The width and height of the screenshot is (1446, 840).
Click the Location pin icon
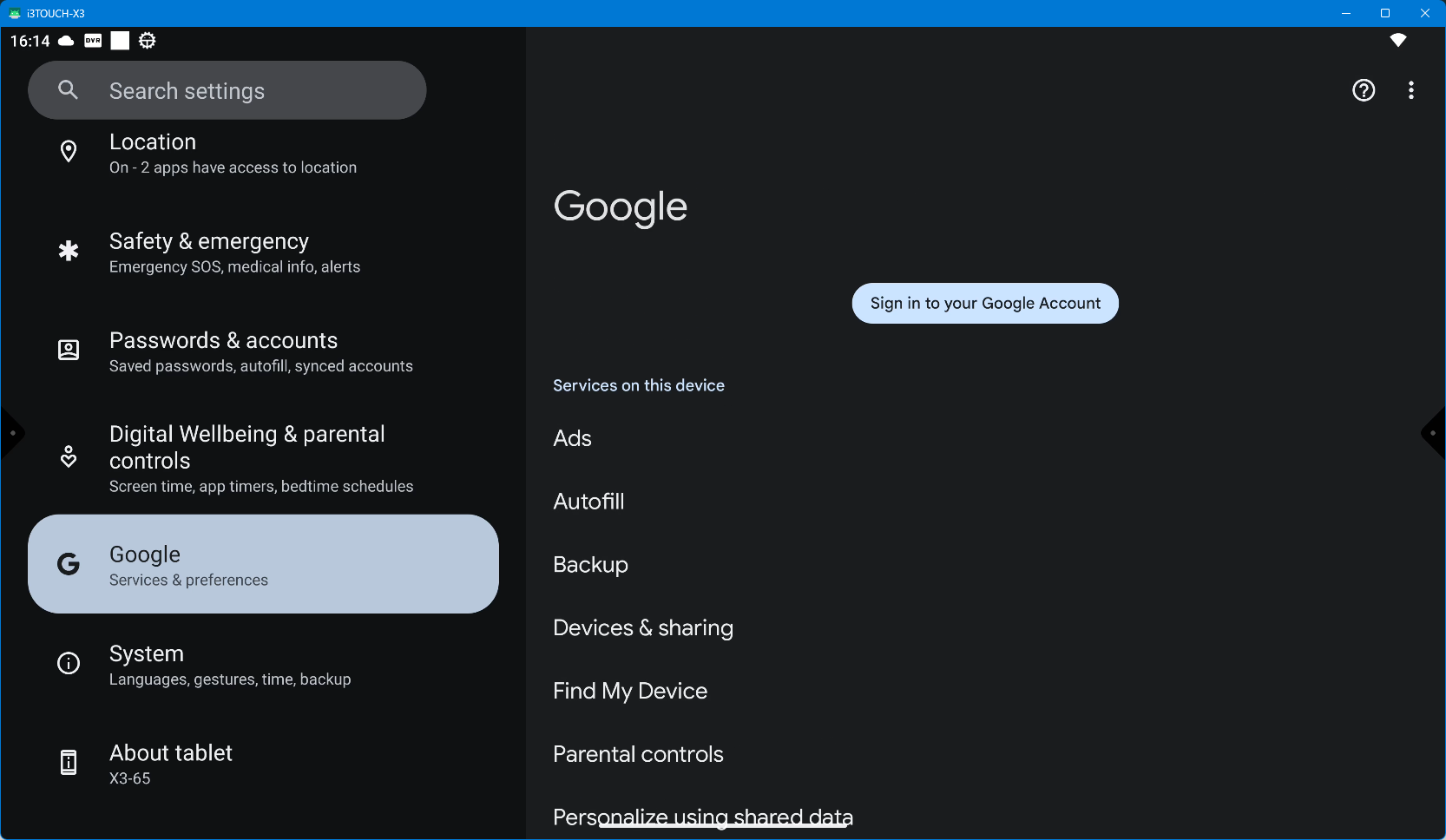point(69,152)
